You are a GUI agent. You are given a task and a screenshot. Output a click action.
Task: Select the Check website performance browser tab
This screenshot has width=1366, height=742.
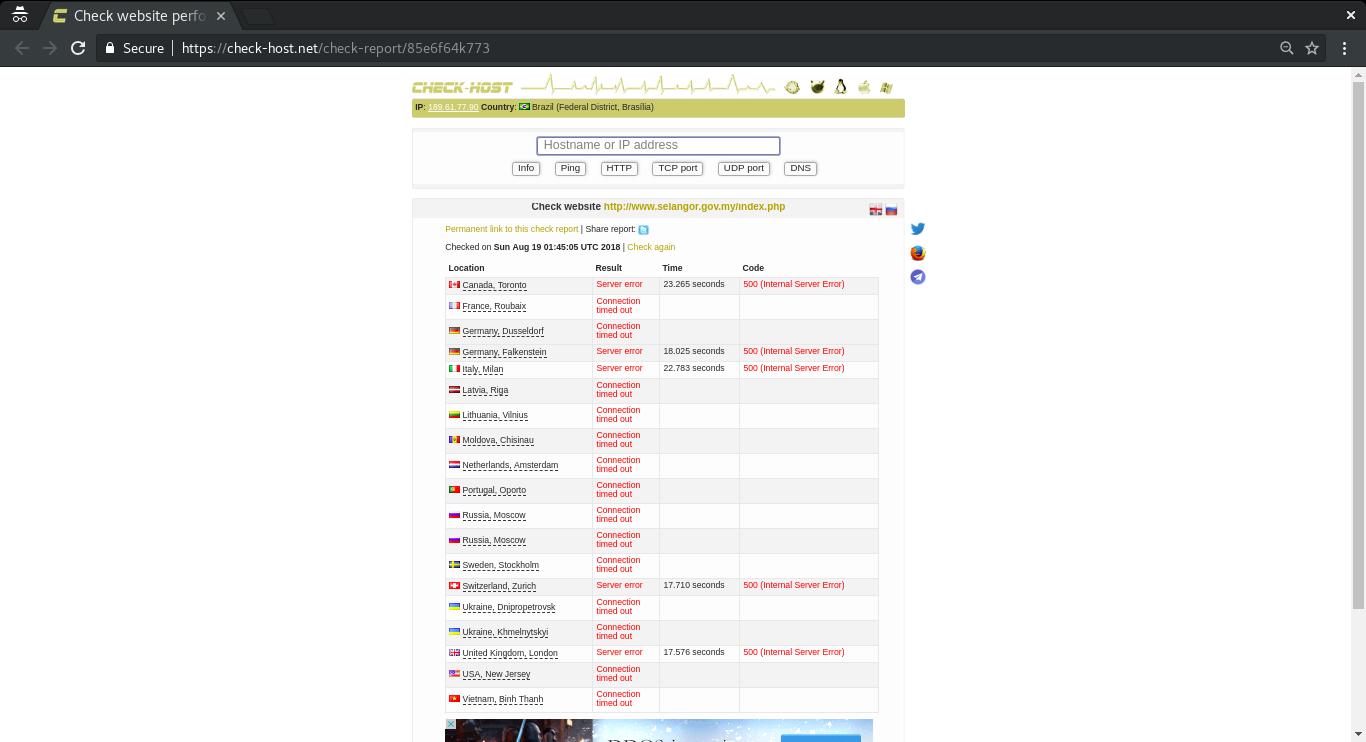(140, 16)
